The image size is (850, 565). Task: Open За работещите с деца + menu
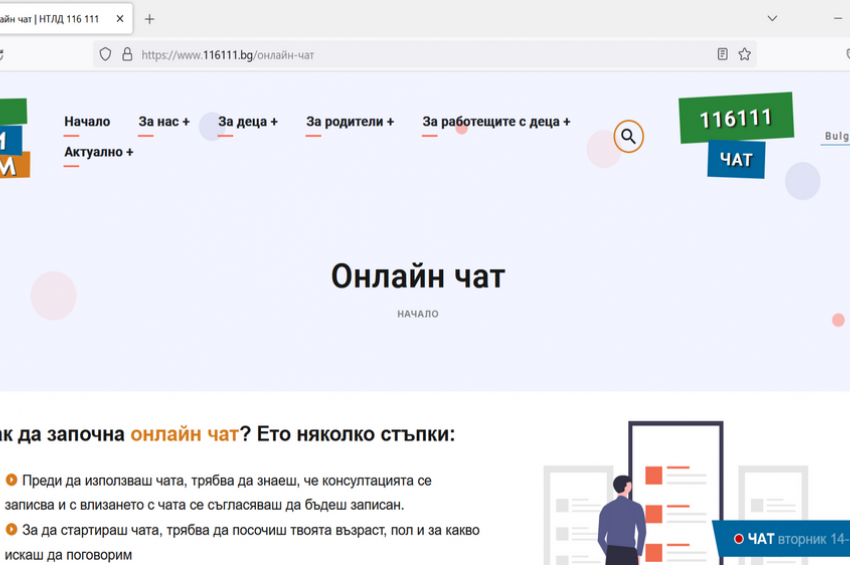point(496,122)
